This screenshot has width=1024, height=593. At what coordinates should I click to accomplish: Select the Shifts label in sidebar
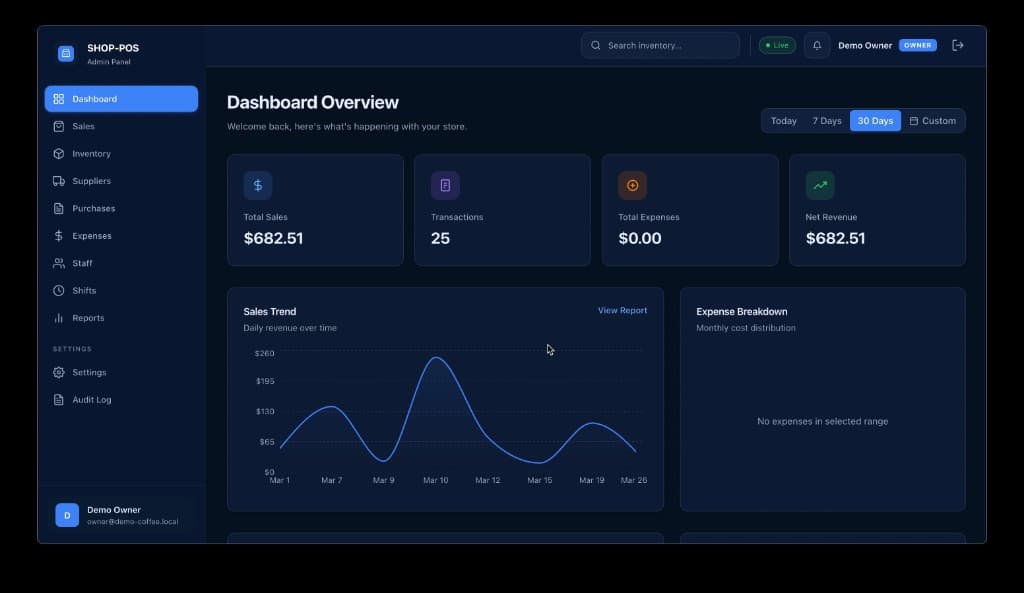(x=84, y=291)
